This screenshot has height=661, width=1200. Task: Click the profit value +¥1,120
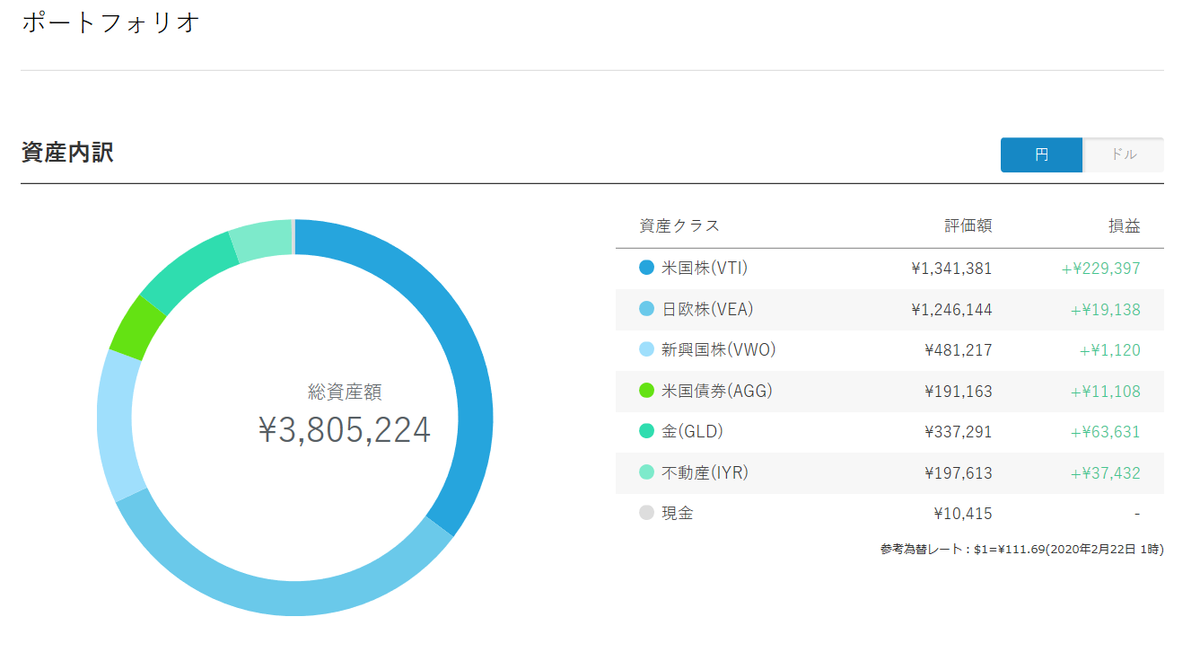coord(1110,350)
